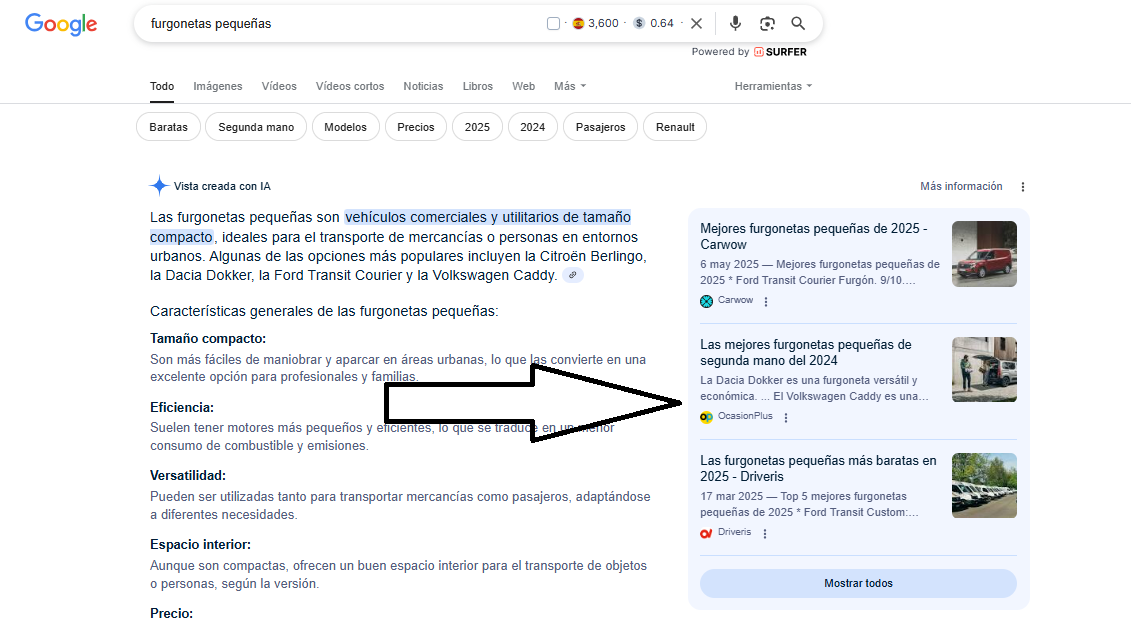Viewport: 1131px width, 621px height.
Task: Click the 0.64 CPC value
Action: (661, 23)
